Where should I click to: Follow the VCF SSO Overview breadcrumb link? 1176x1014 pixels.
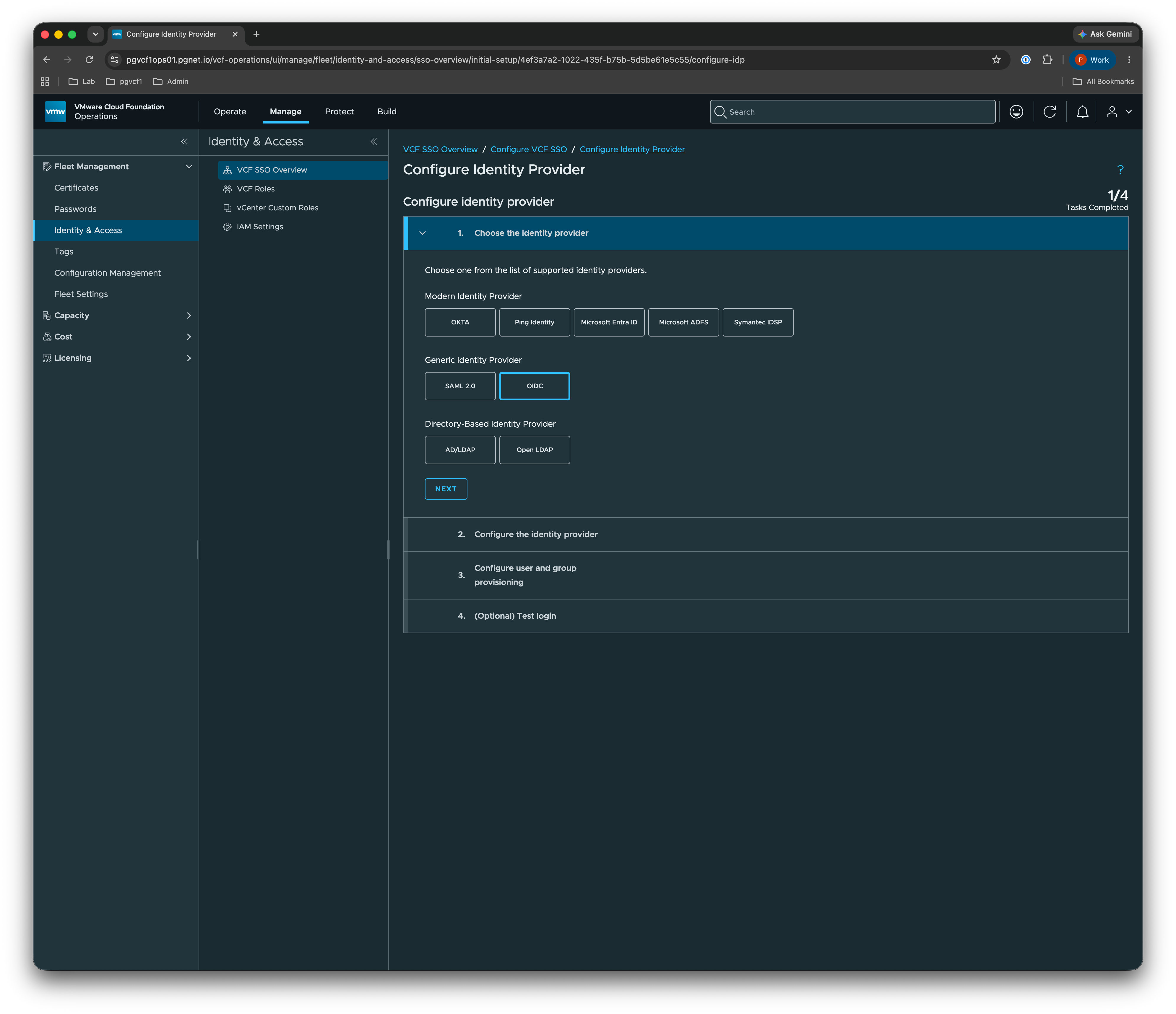(440, 149)
